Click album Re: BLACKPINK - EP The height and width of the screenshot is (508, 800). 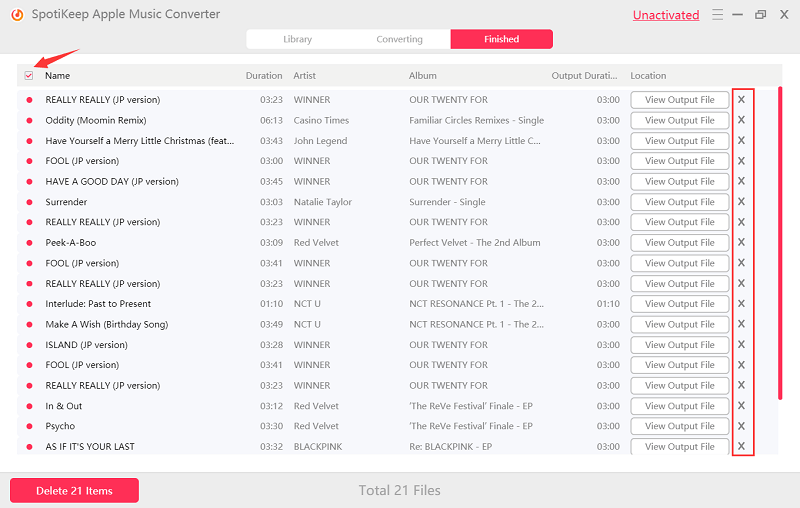tap(451, 447)
